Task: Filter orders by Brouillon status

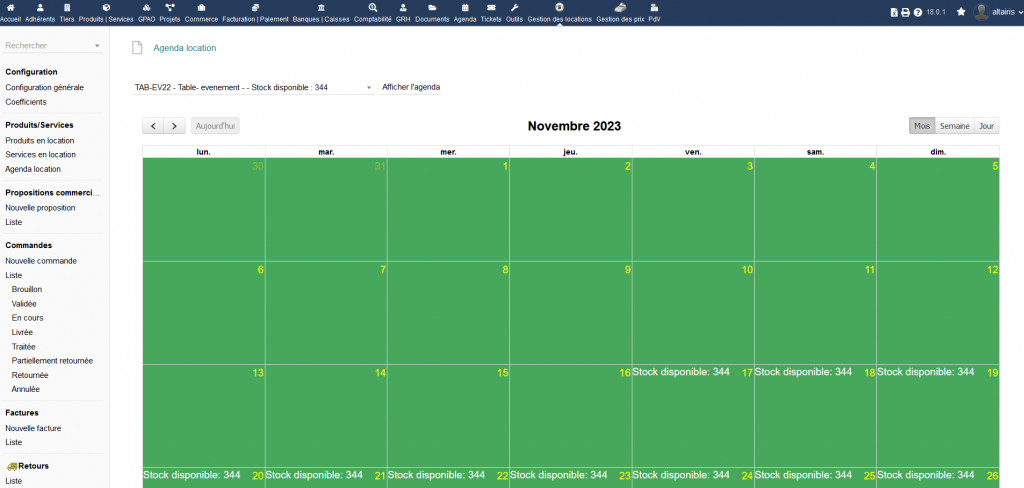Action: 27,289
